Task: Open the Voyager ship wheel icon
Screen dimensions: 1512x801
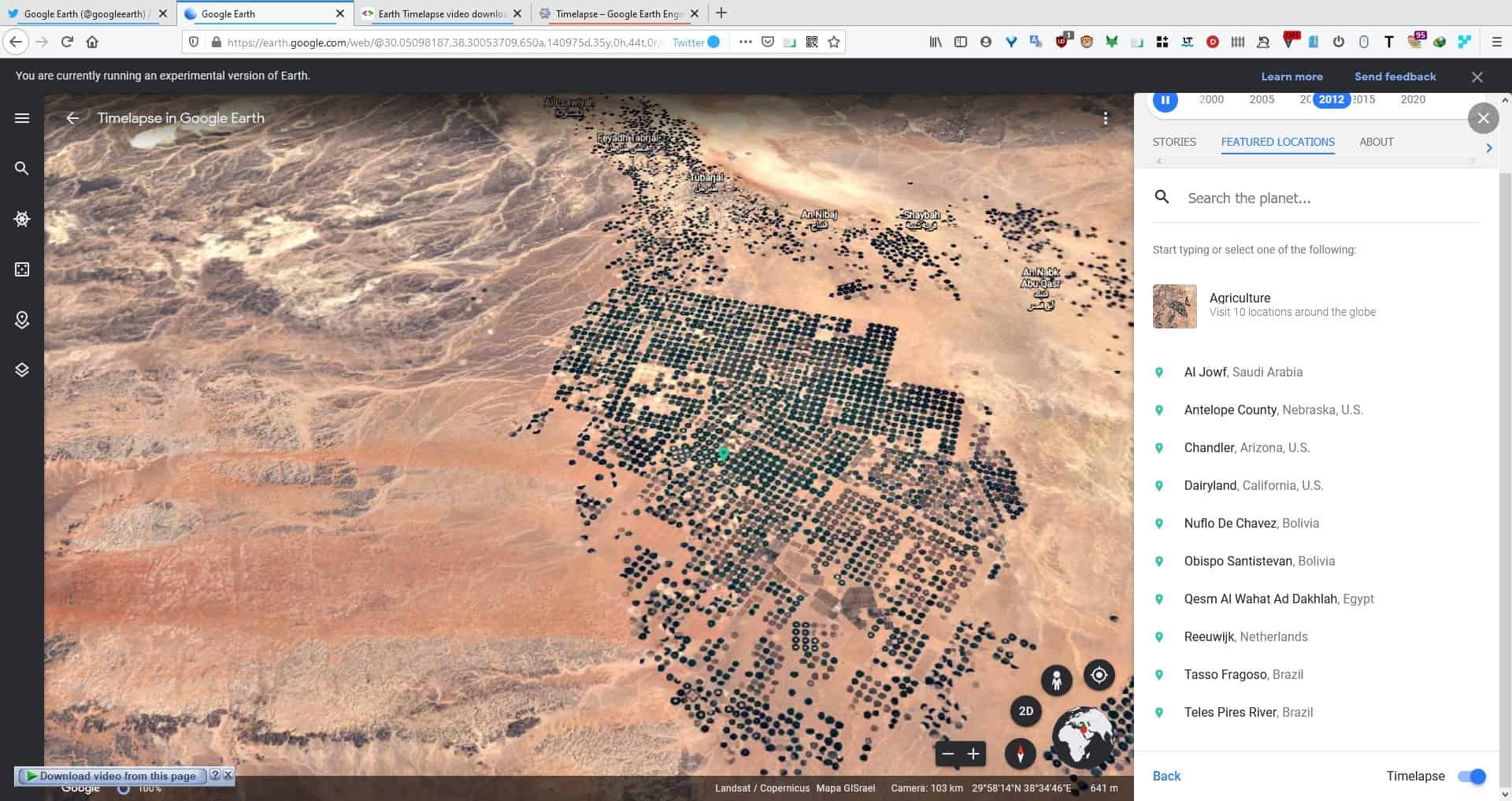Action: pos(21,218)
